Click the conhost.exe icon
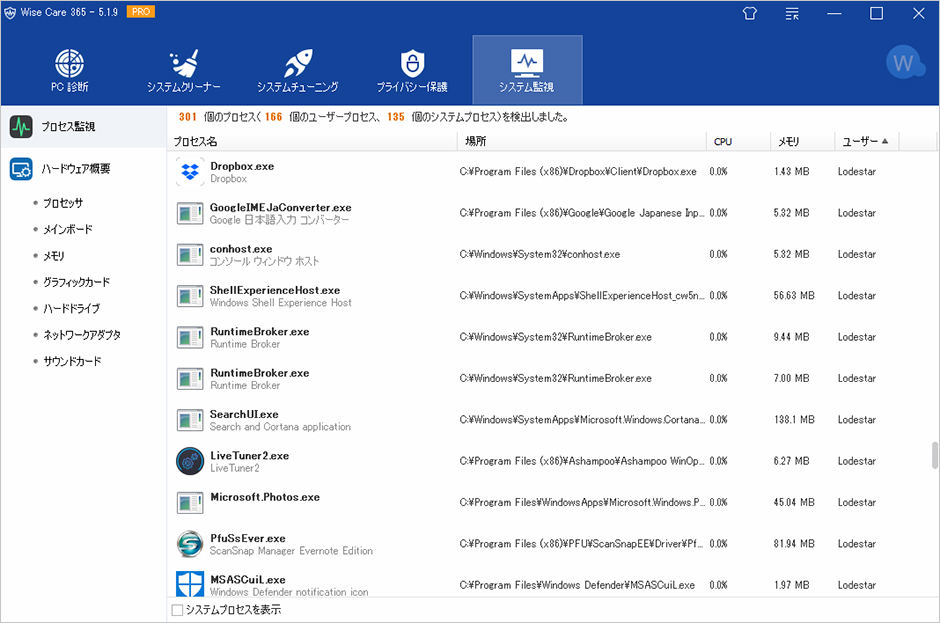940x623 pixels. (x=190, y=255)
